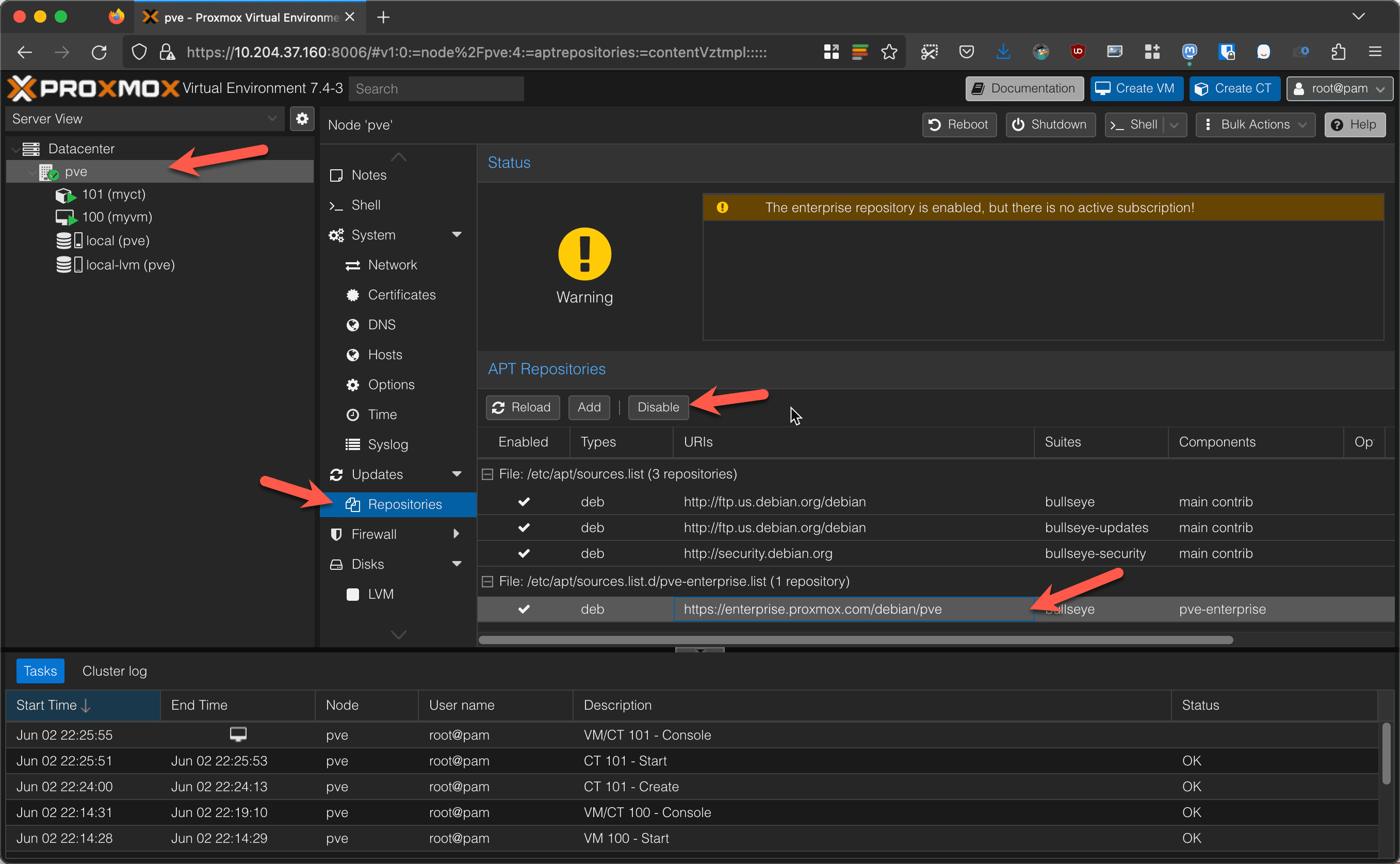Select the CT 101 - Create task row
Image resolution: width=1400 pixels, height=864 pixels.
(692, 787)
